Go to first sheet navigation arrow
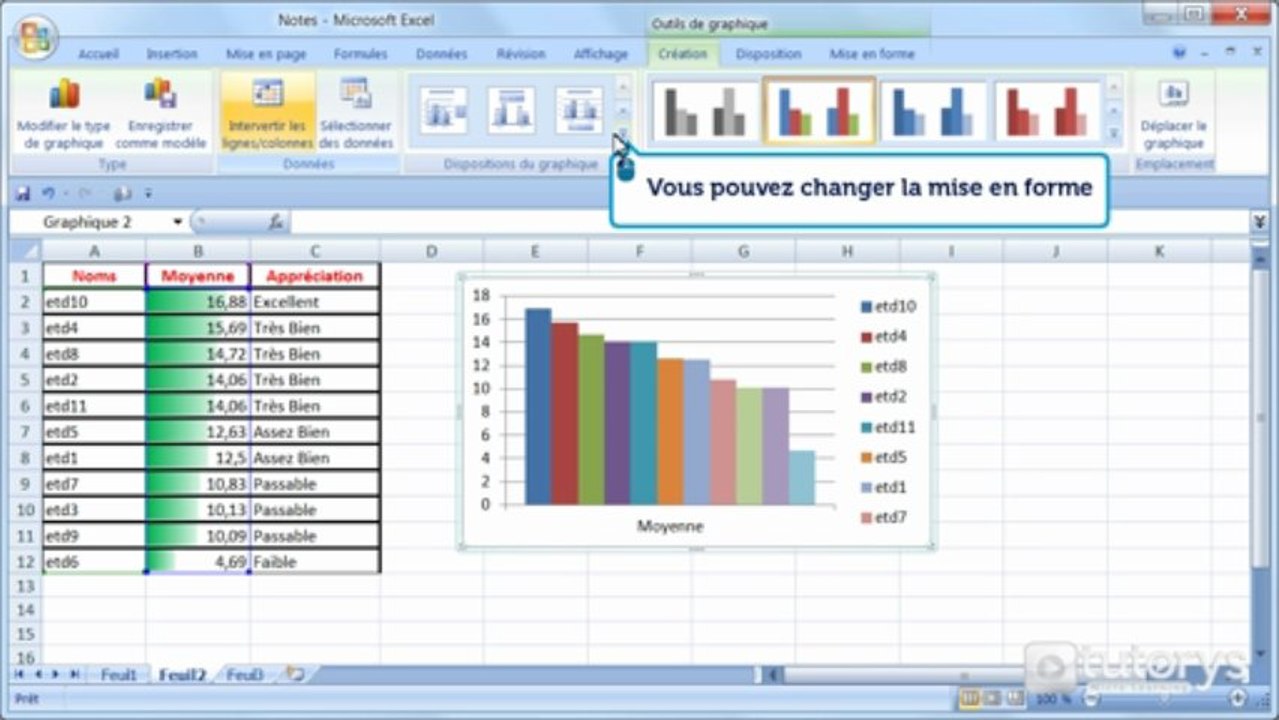The height and width of the screenshot is (720, 1279). coord(19,675)
